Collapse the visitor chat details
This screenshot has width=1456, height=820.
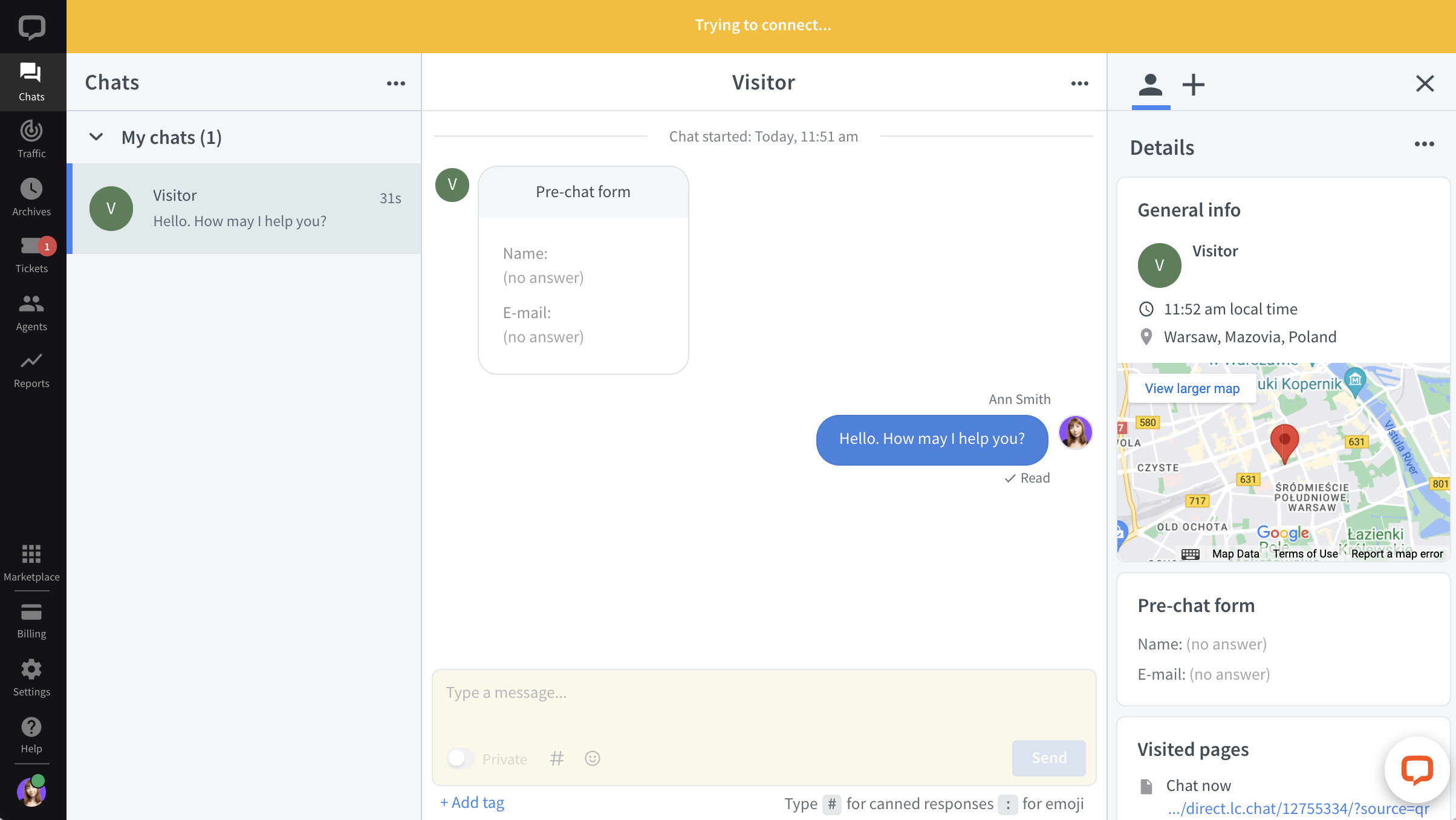[x=1424, y=84]
